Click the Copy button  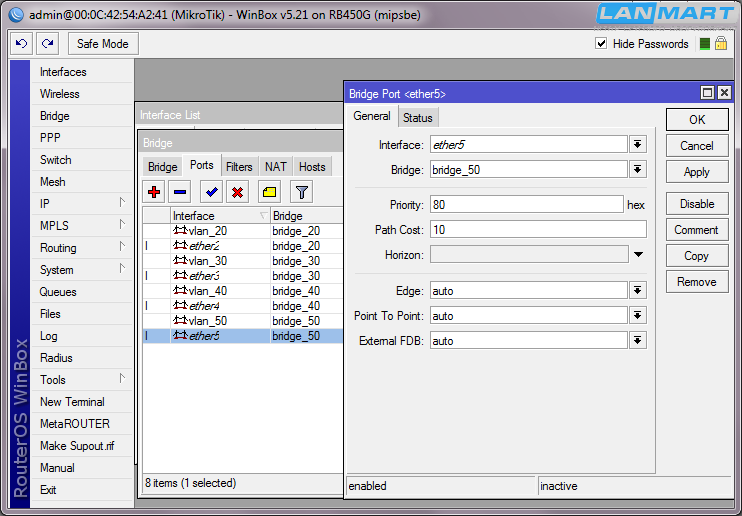click(697, 256)
